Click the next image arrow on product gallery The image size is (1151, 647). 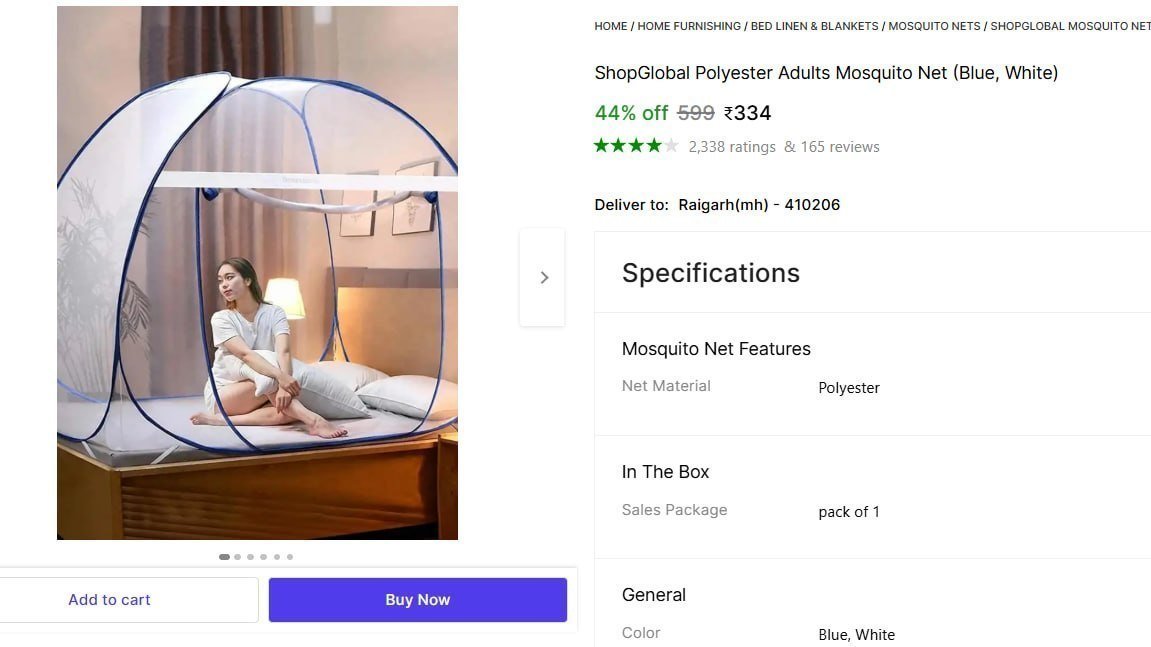coord(543,277)
